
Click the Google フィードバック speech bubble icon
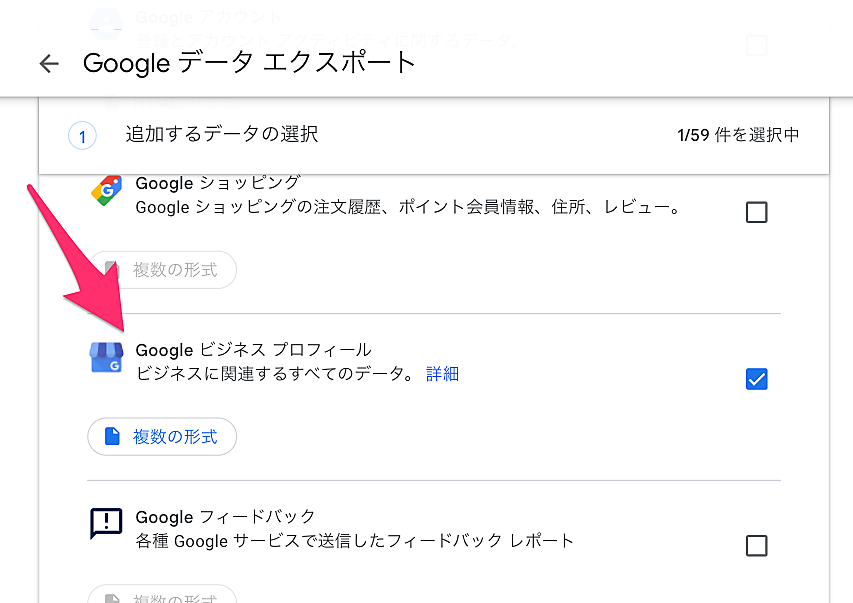(106, 523)
